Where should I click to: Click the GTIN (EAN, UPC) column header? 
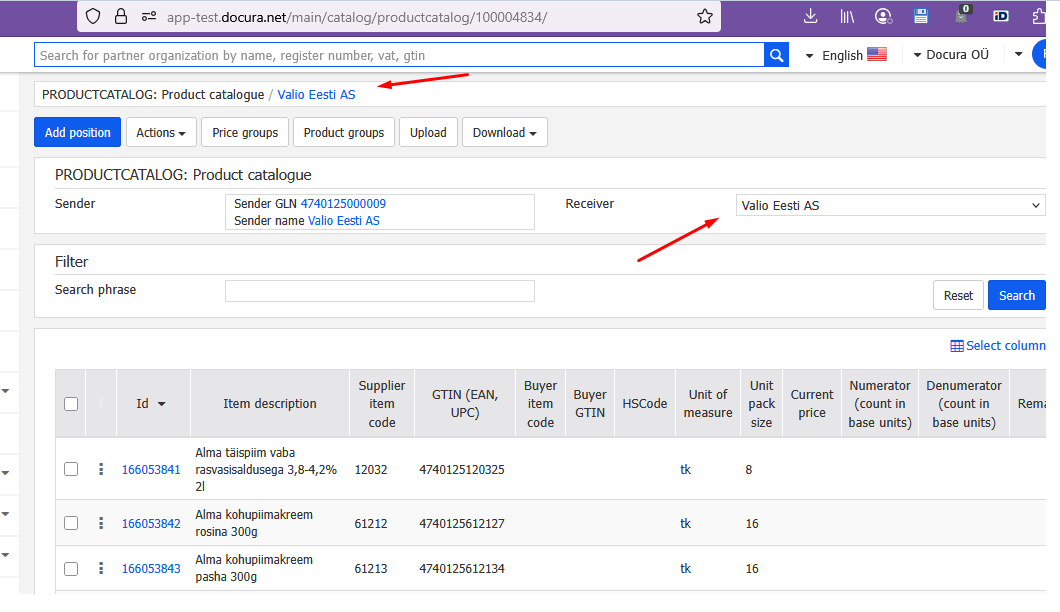coord(465,404)
